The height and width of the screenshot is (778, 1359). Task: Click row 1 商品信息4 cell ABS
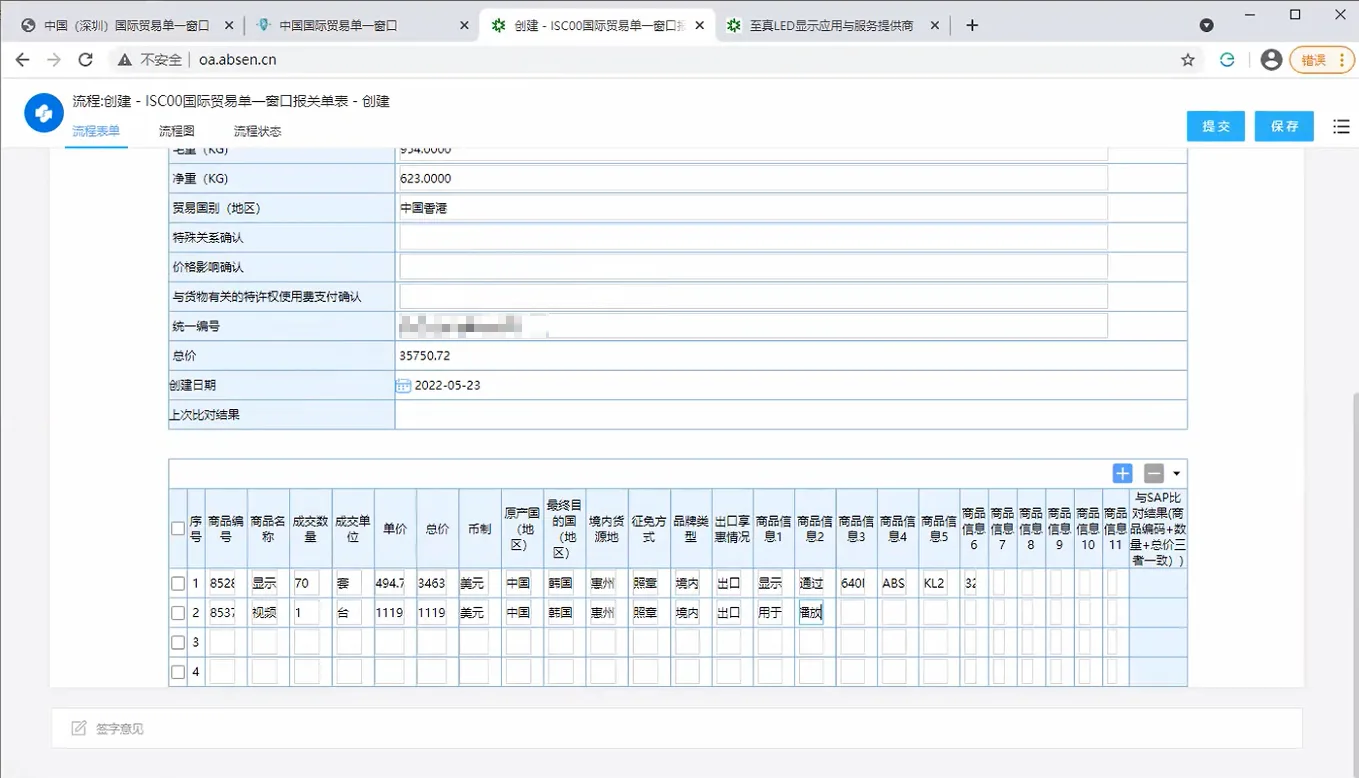click(894, 583)
